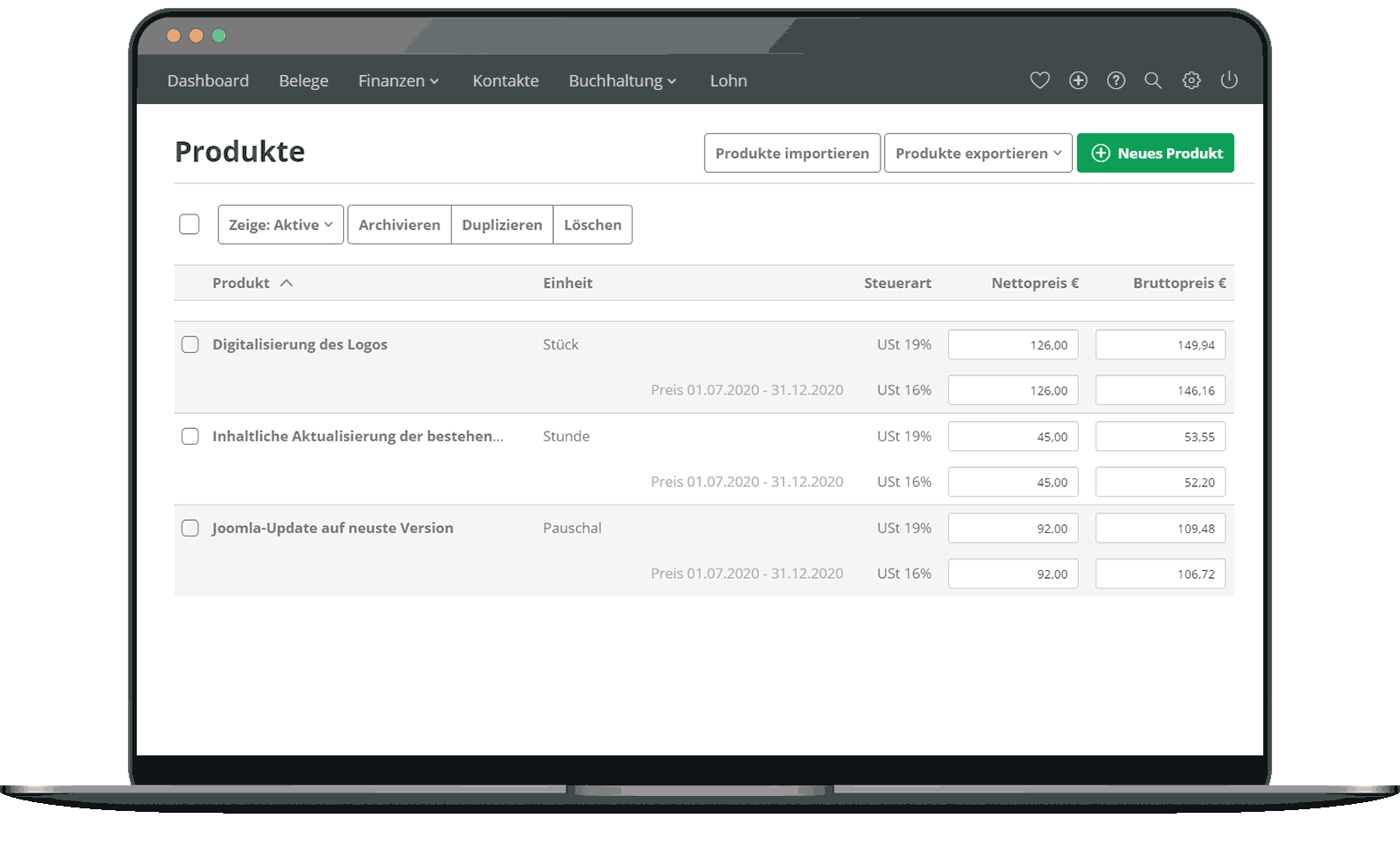This screenshot has width=1400, height=856.
Task: Check the Digitalisierung des Logos checkbox
Action: point(190,345)
